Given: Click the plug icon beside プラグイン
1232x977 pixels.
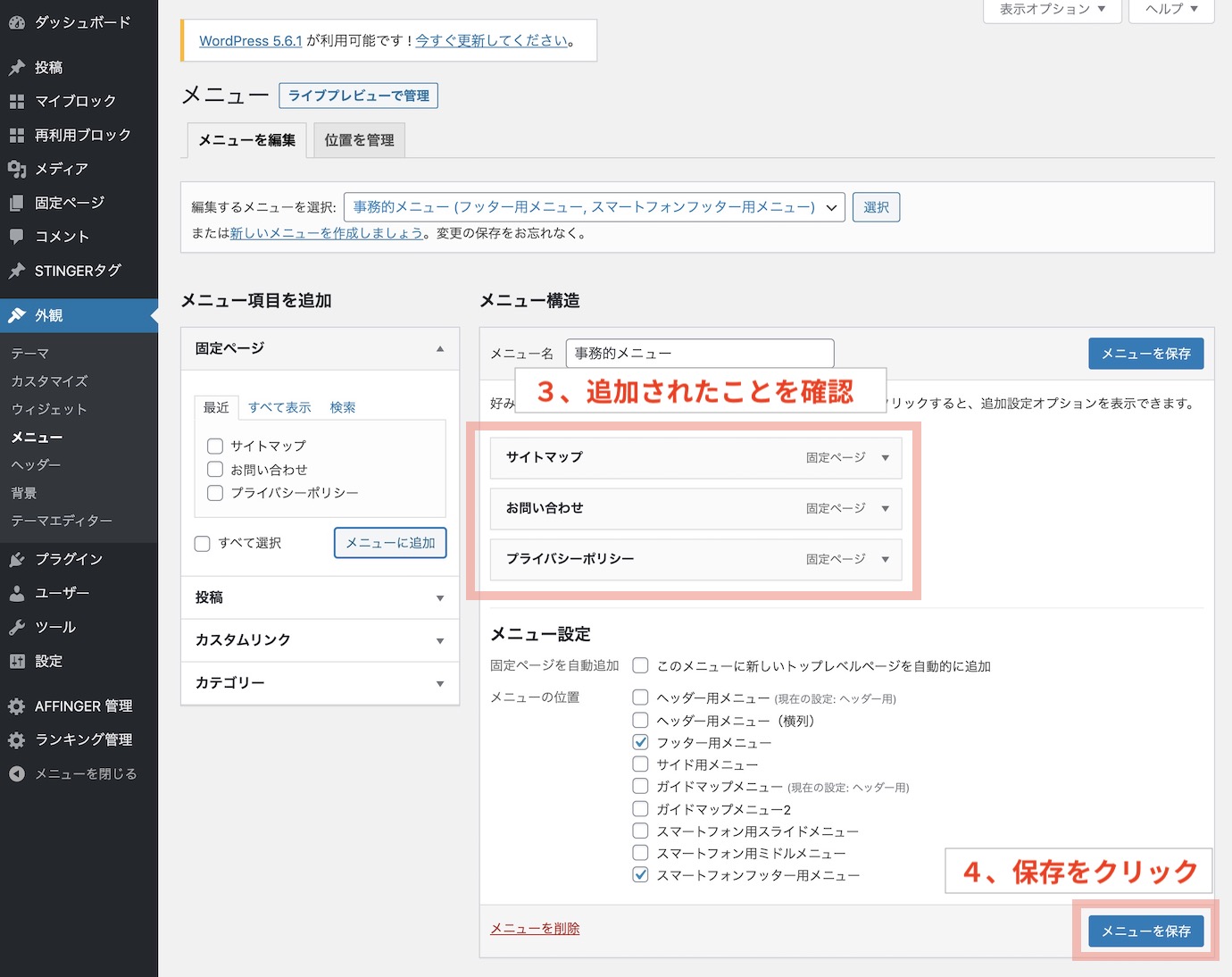Looking at the screenshot, I should [17, 559].
